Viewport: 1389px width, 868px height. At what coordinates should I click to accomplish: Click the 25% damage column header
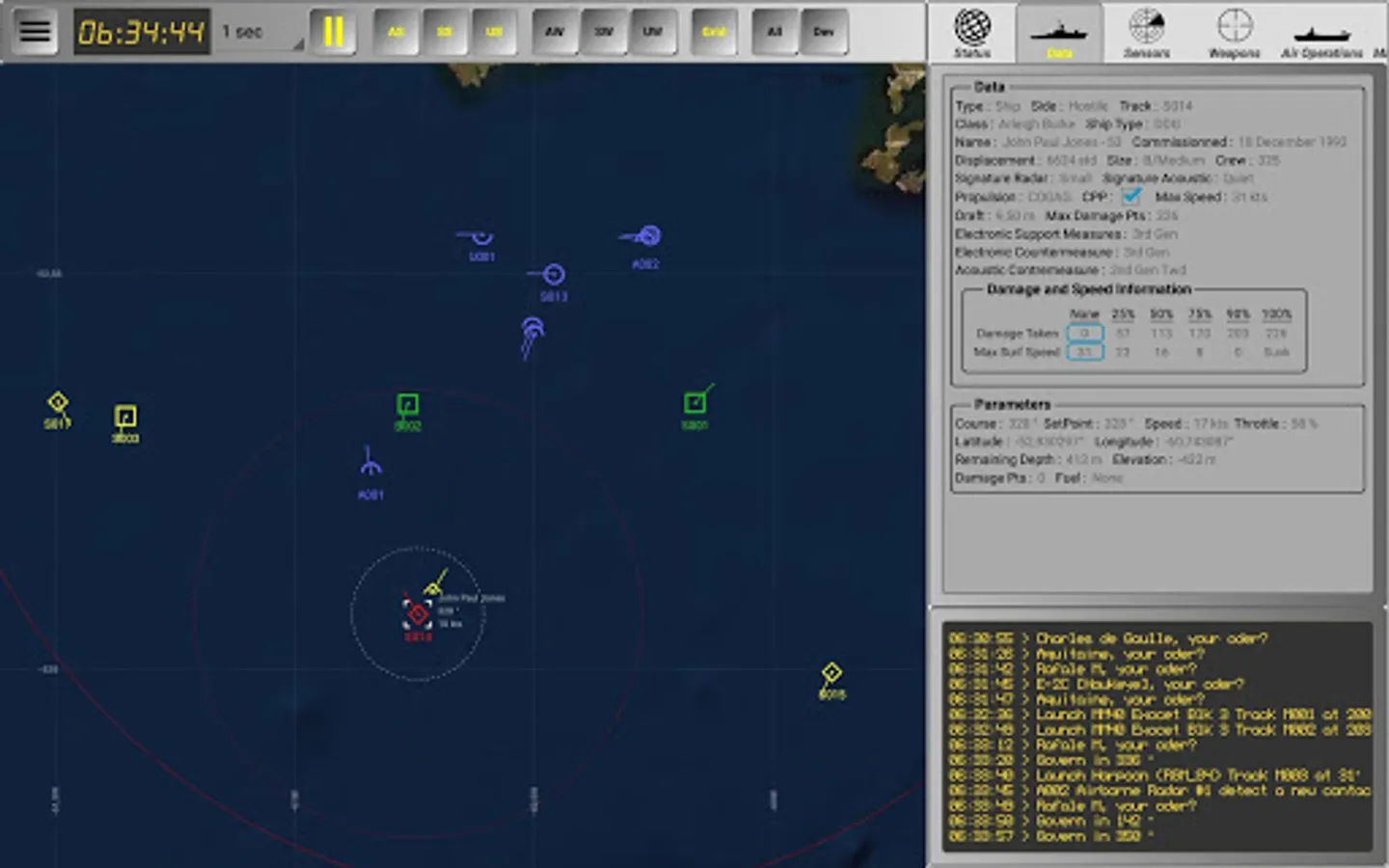1123,314
